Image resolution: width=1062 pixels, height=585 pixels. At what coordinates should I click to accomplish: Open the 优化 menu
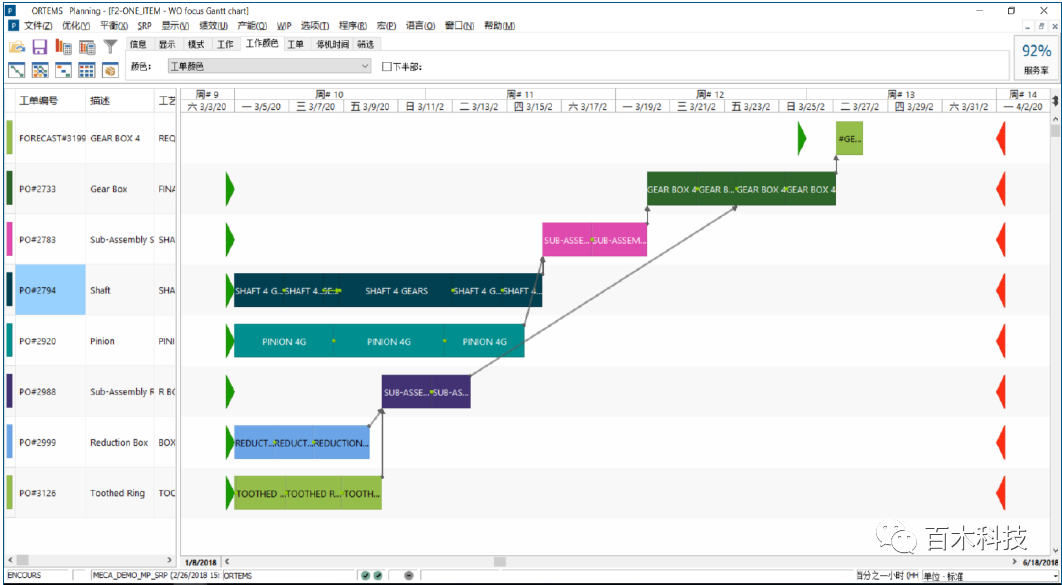75,25
